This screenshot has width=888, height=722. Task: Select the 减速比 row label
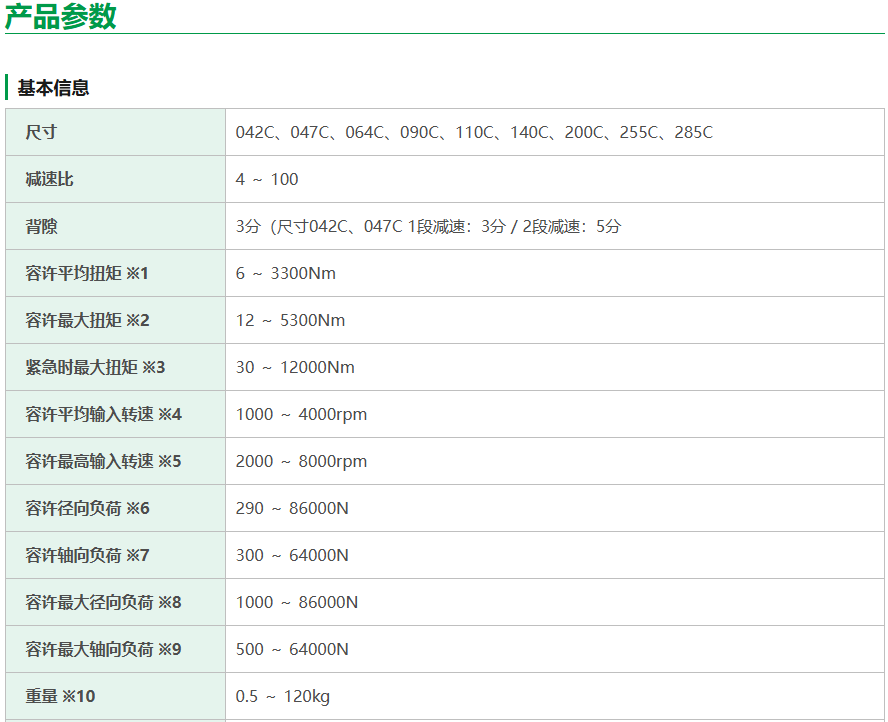49,179
